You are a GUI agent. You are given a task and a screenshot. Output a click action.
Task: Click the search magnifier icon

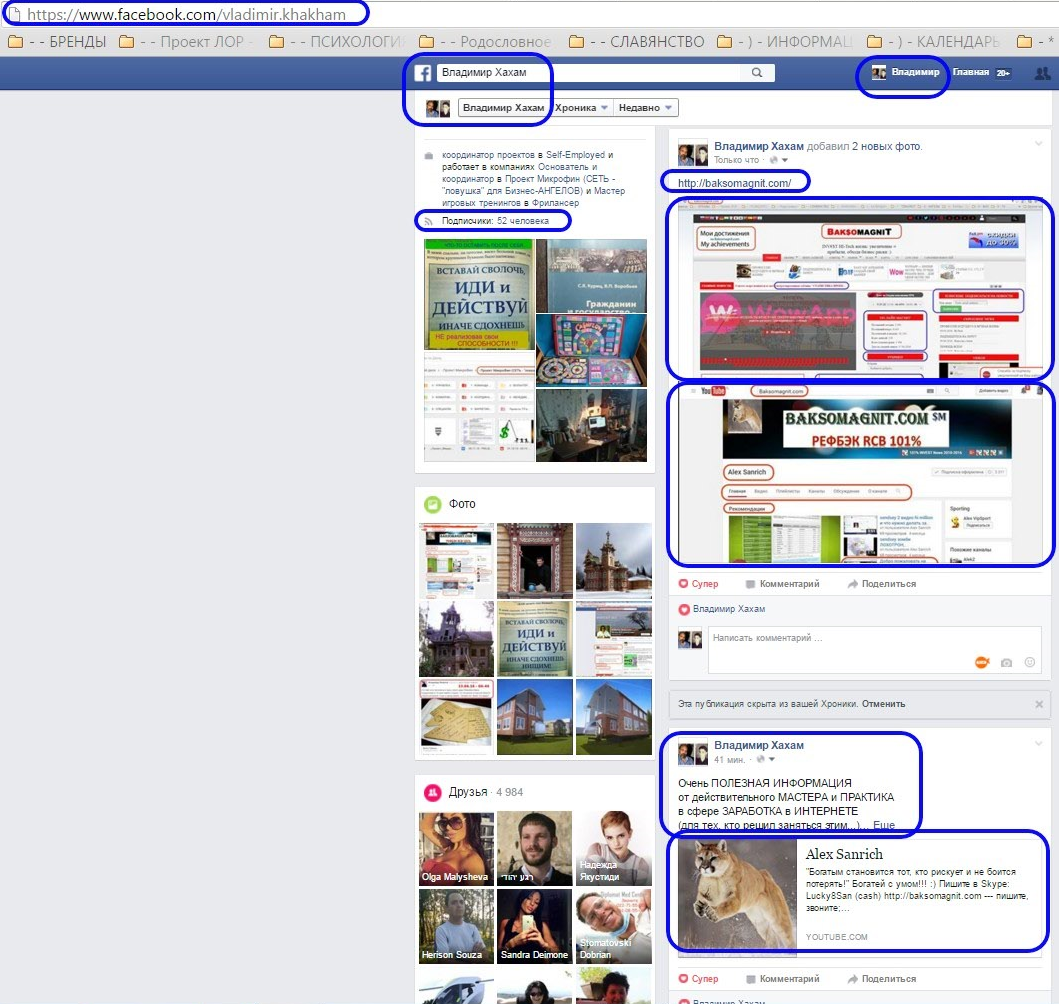point(757,72)
